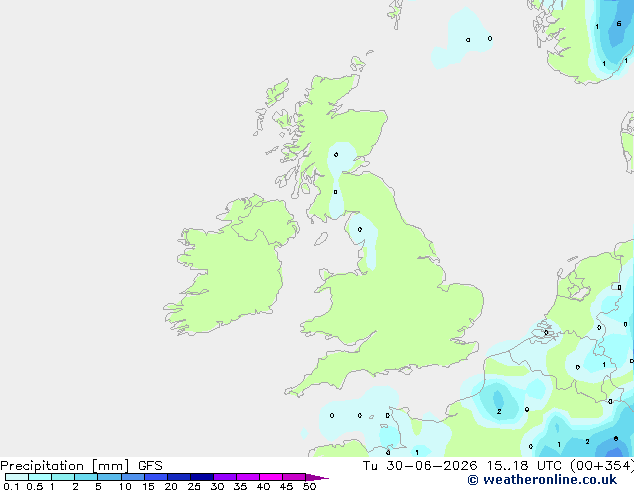
Task: Pick the 0.1–0.5 mm palest legend swatch
Action: coord(17,477)
